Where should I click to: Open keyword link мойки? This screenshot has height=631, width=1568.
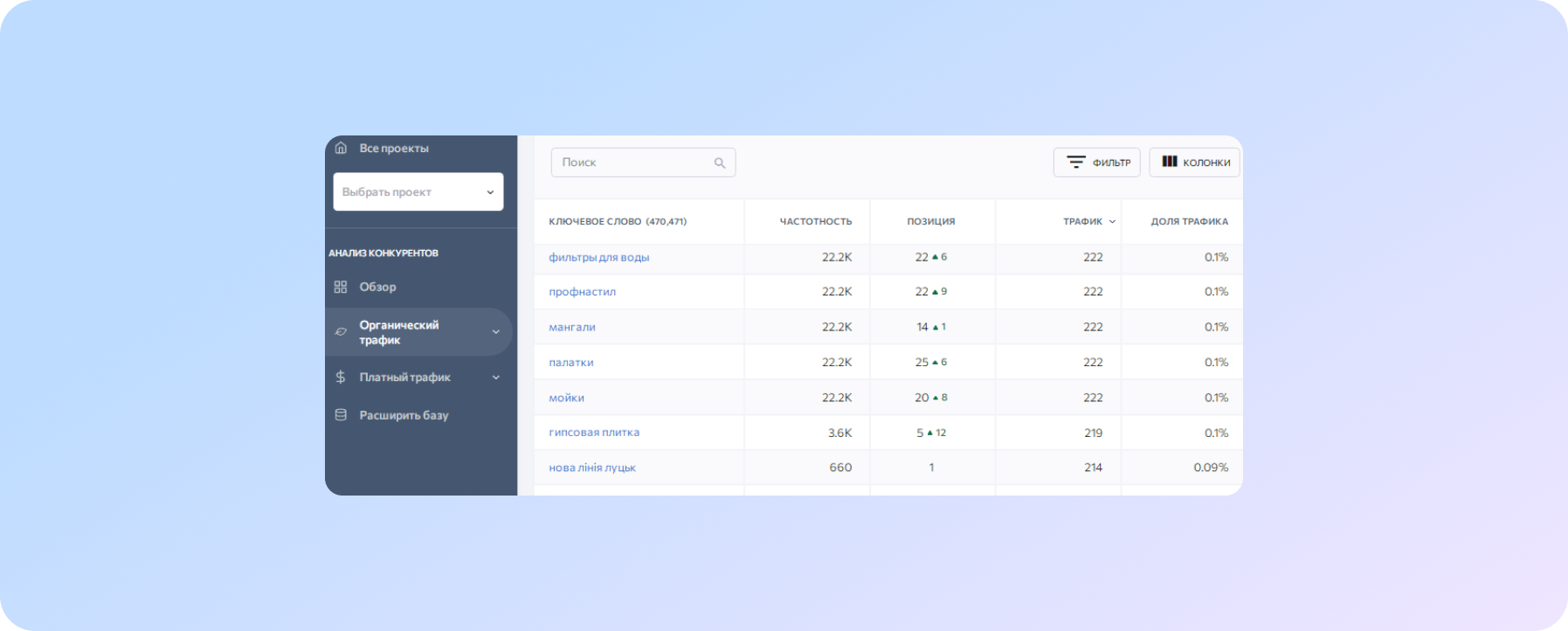566,398
